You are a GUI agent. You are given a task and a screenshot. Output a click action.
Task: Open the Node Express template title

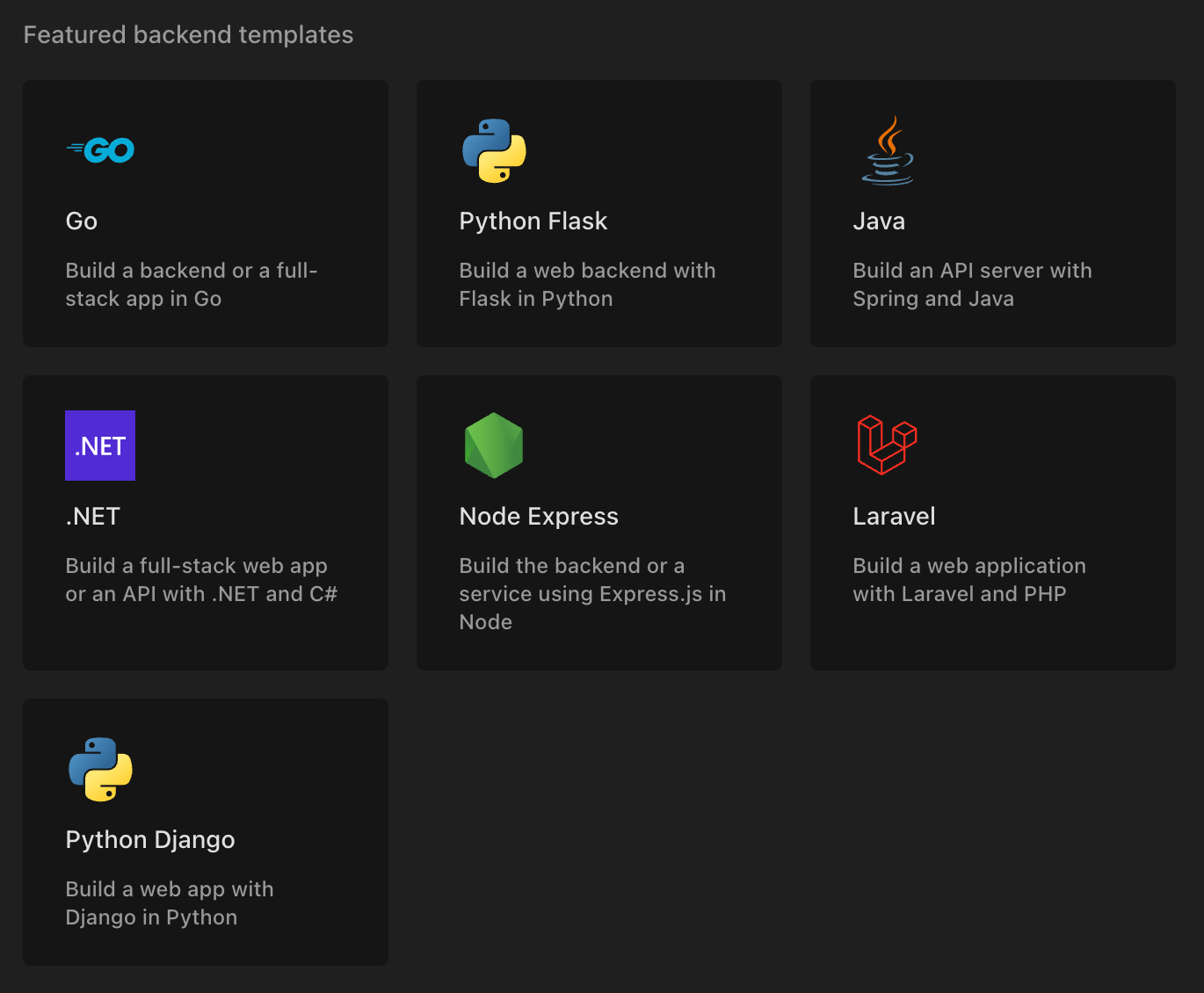[x=539, y=517]
